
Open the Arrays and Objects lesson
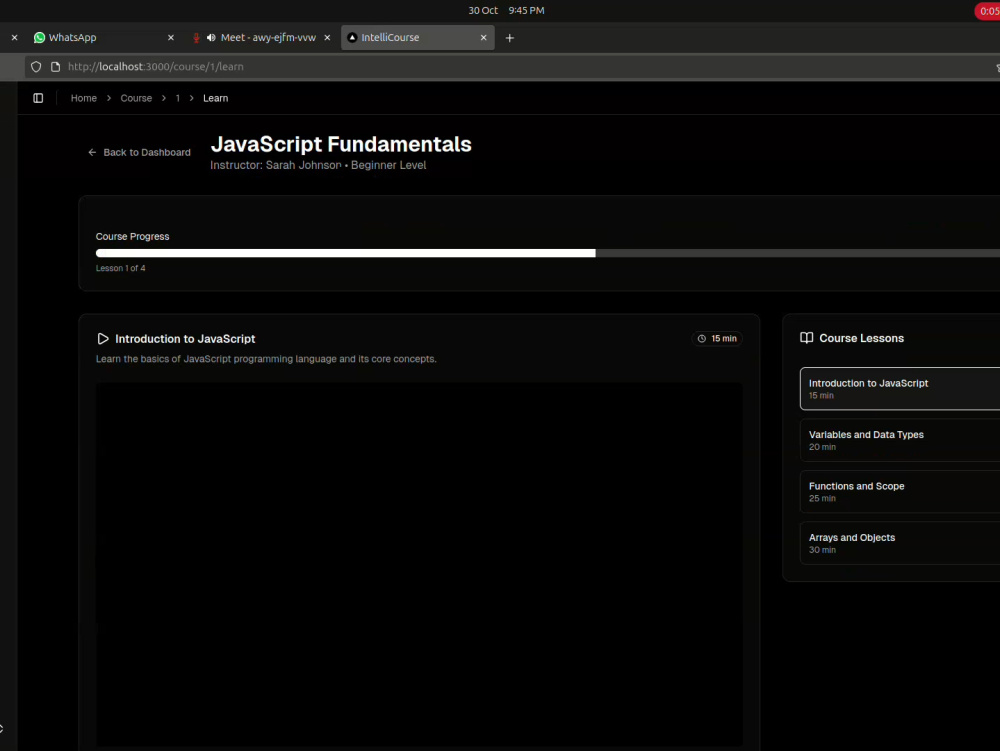(900, 543)
